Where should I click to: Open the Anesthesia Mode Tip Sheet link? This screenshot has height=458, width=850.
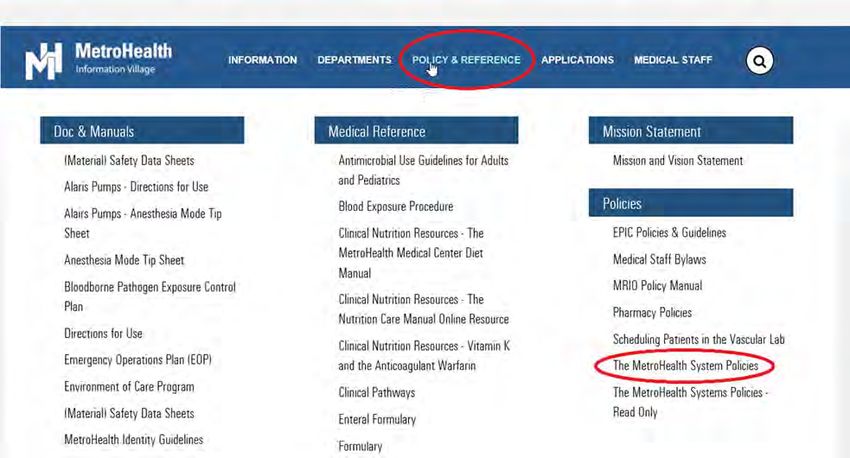pyautogui.click(x=124, y=260)
